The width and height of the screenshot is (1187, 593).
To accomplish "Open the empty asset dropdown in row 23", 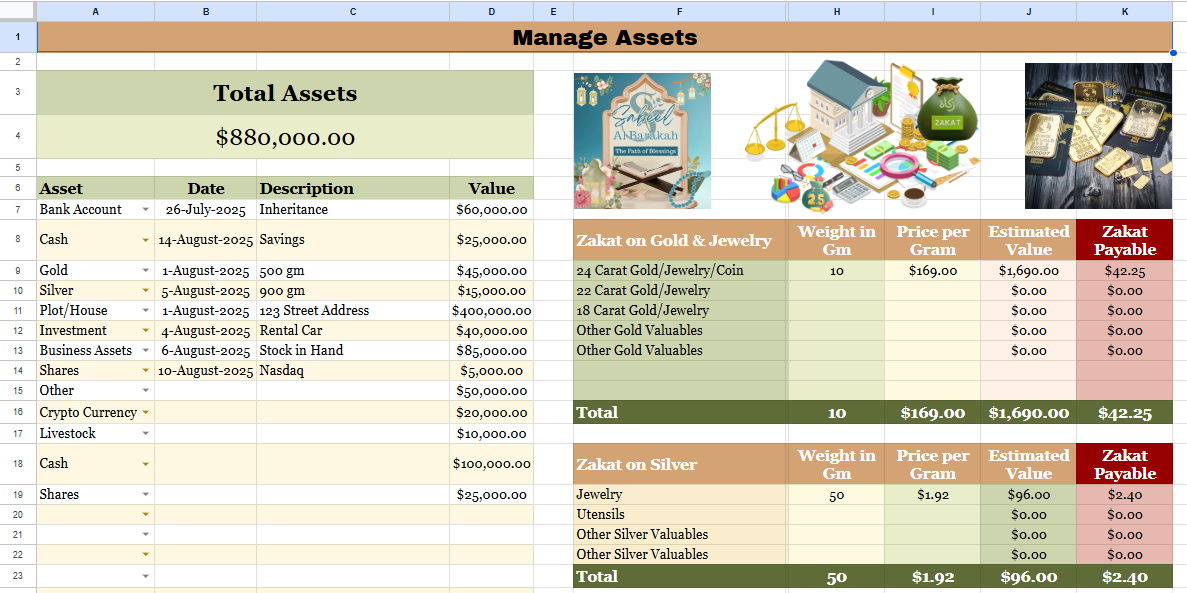I will [146, 577].
